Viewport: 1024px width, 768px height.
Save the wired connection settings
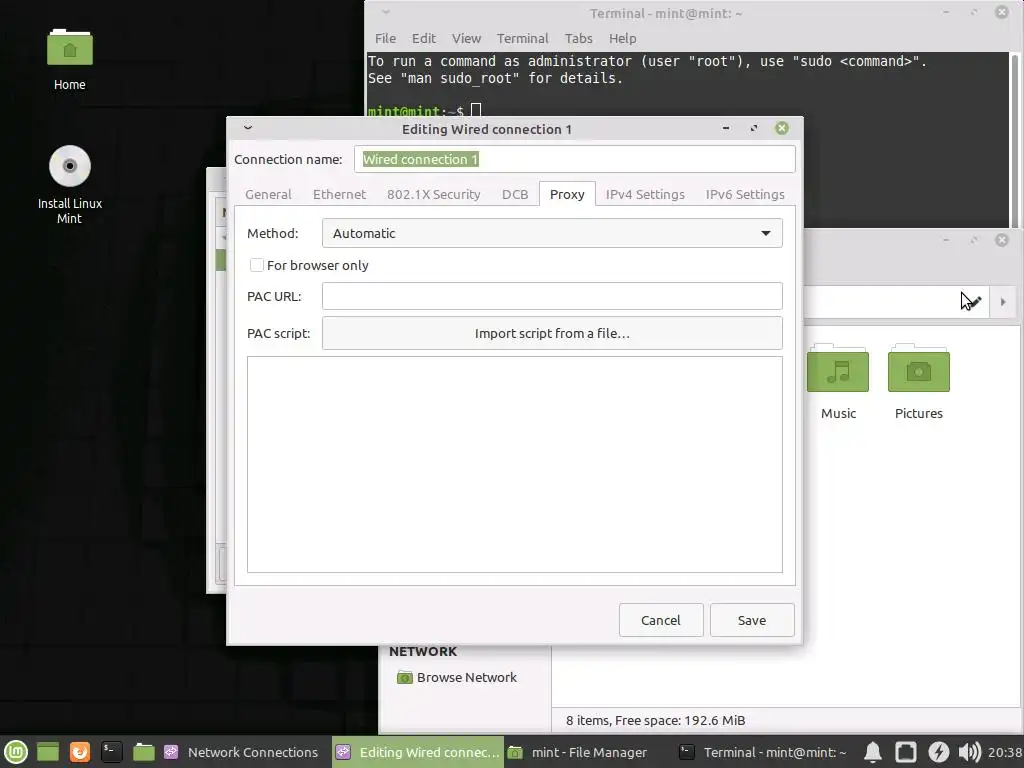[752, 620]
